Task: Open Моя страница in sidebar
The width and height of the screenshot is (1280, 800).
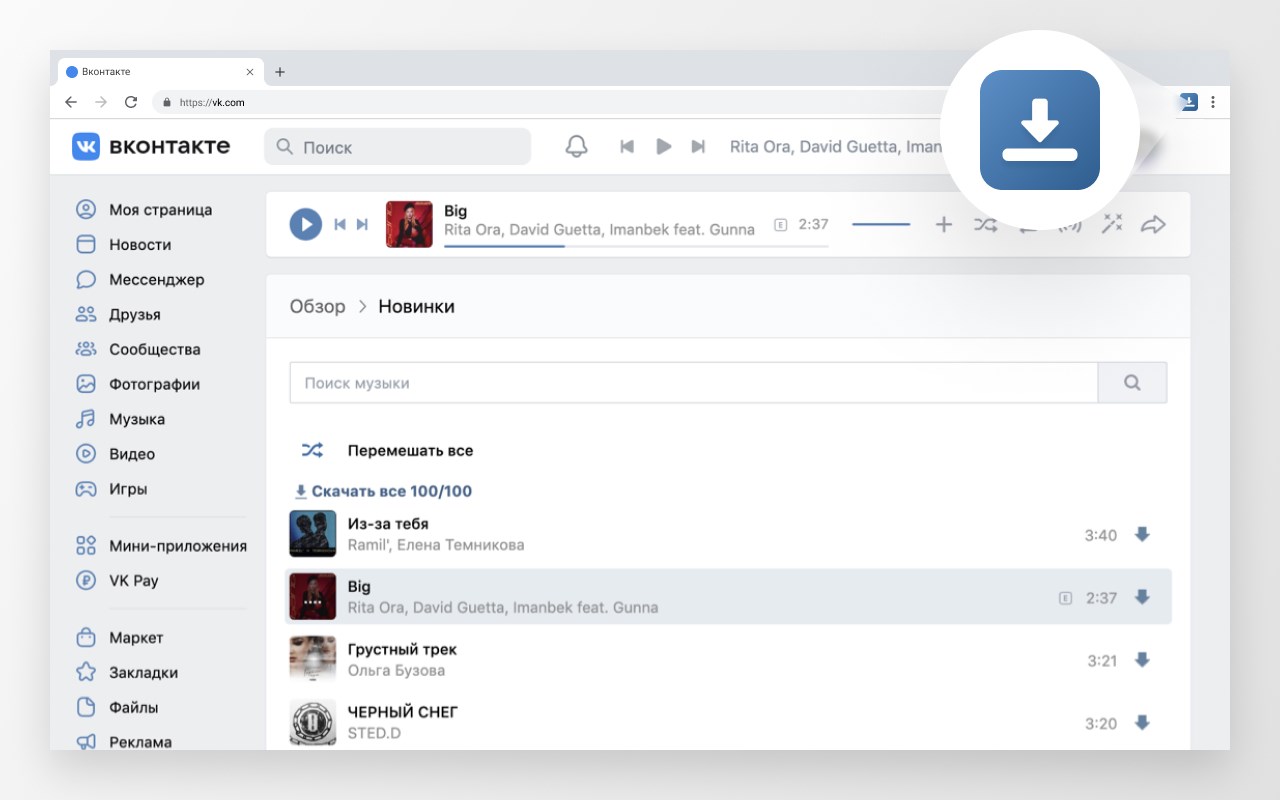Action: 144,210
